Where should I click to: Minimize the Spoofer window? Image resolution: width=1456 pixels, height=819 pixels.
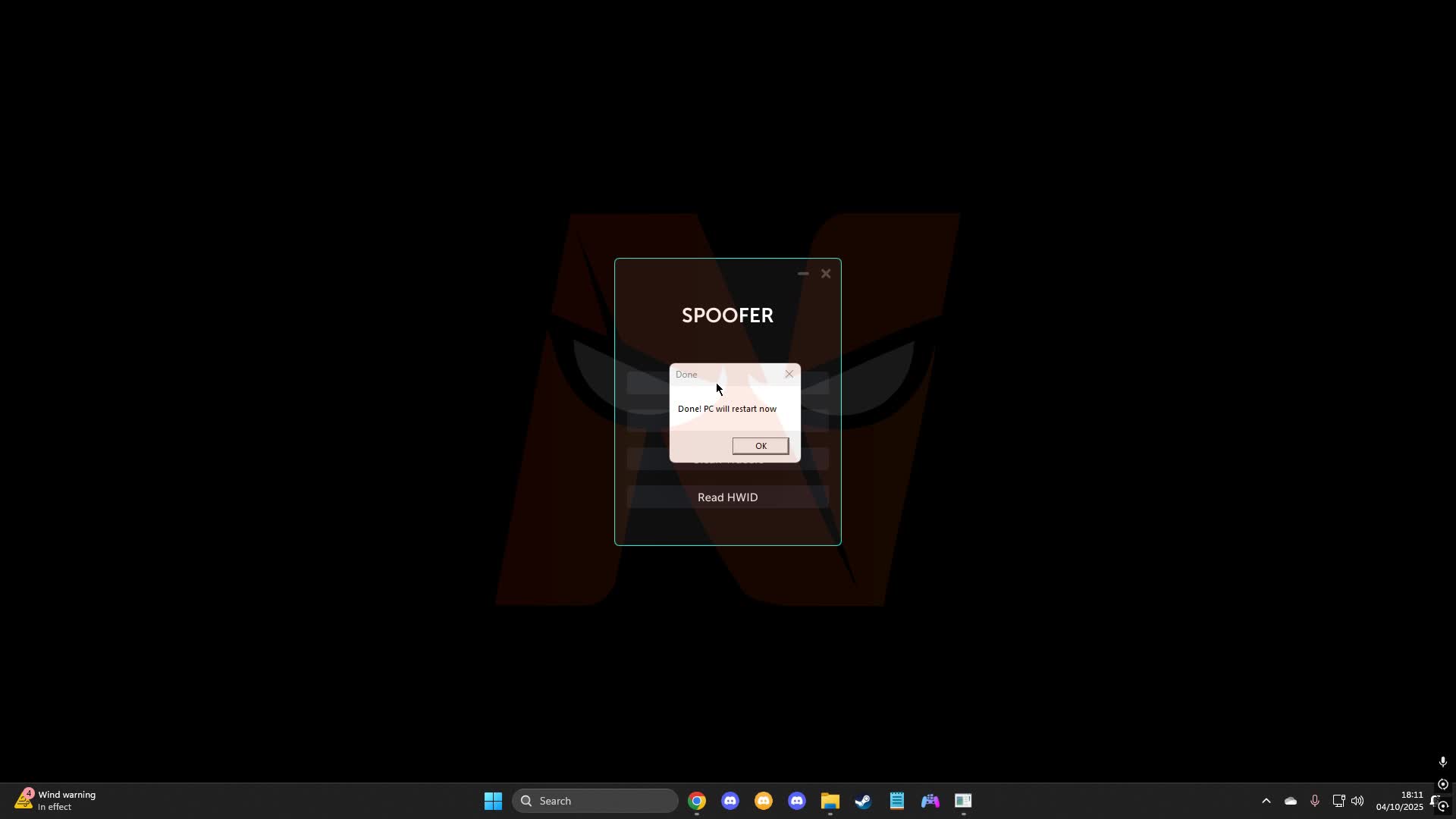coord(803,274)
